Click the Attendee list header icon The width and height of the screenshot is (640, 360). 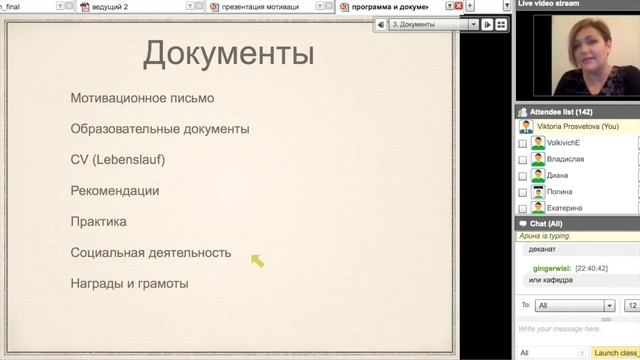pos(522,112)
